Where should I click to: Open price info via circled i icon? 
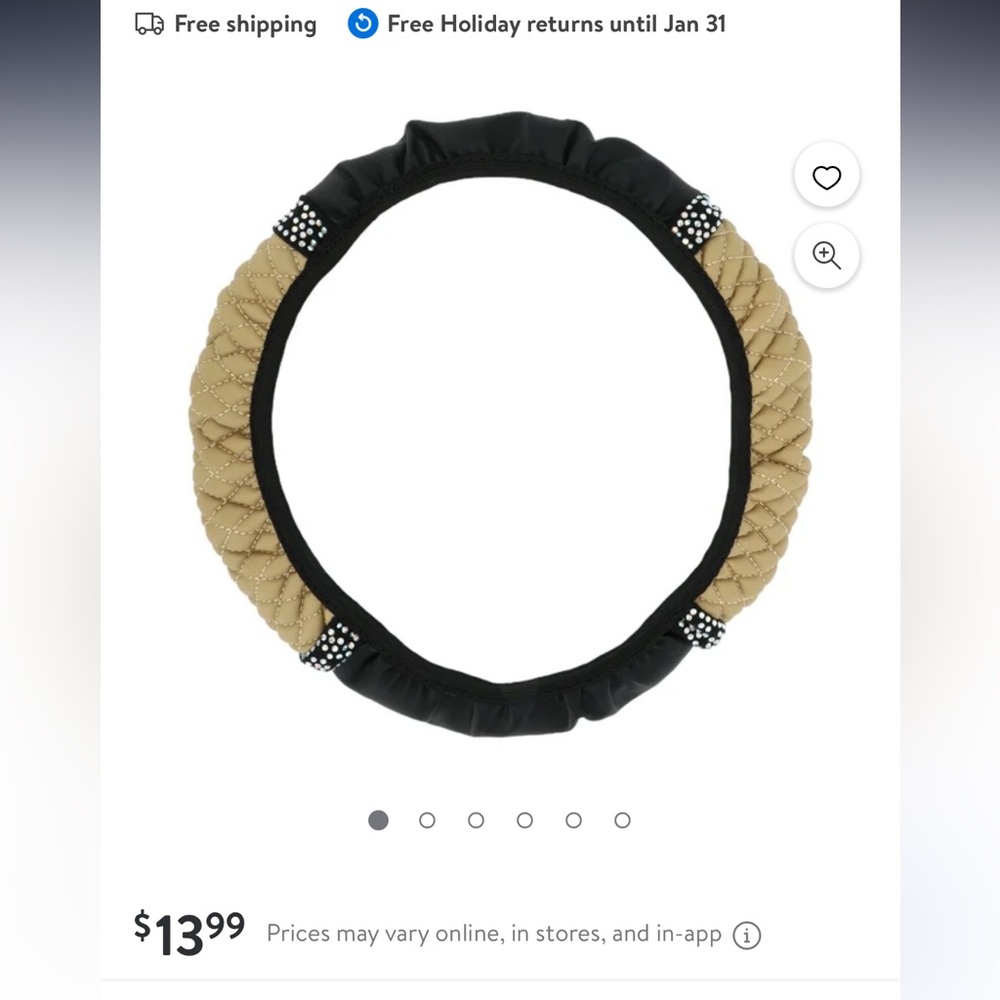coord(747,936)
